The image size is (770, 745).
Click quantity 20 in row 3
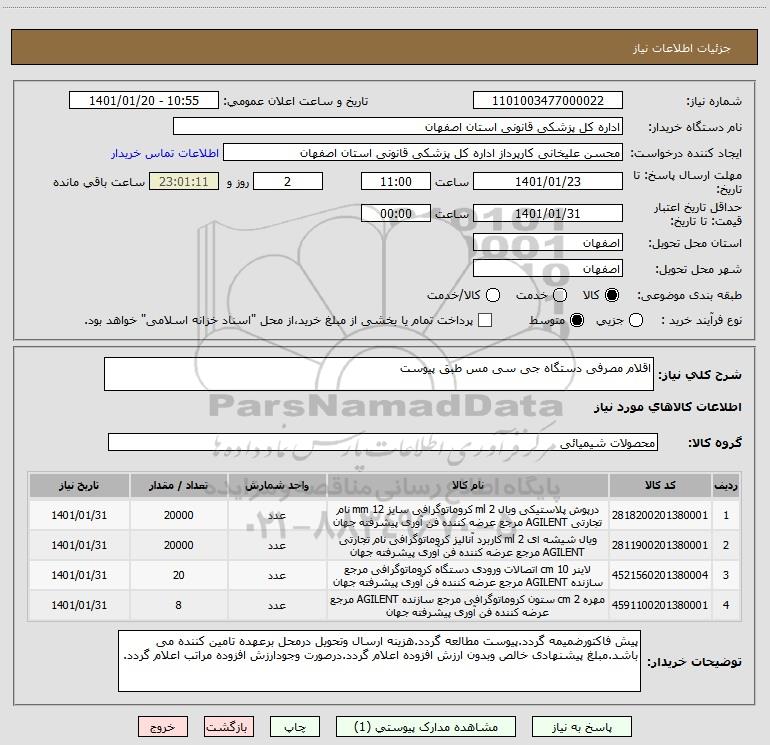[178, 575]
